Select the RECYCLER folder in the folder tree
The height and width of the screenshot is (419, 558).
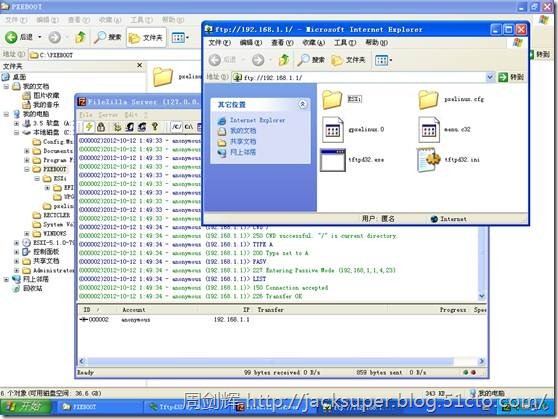point(51,215)
